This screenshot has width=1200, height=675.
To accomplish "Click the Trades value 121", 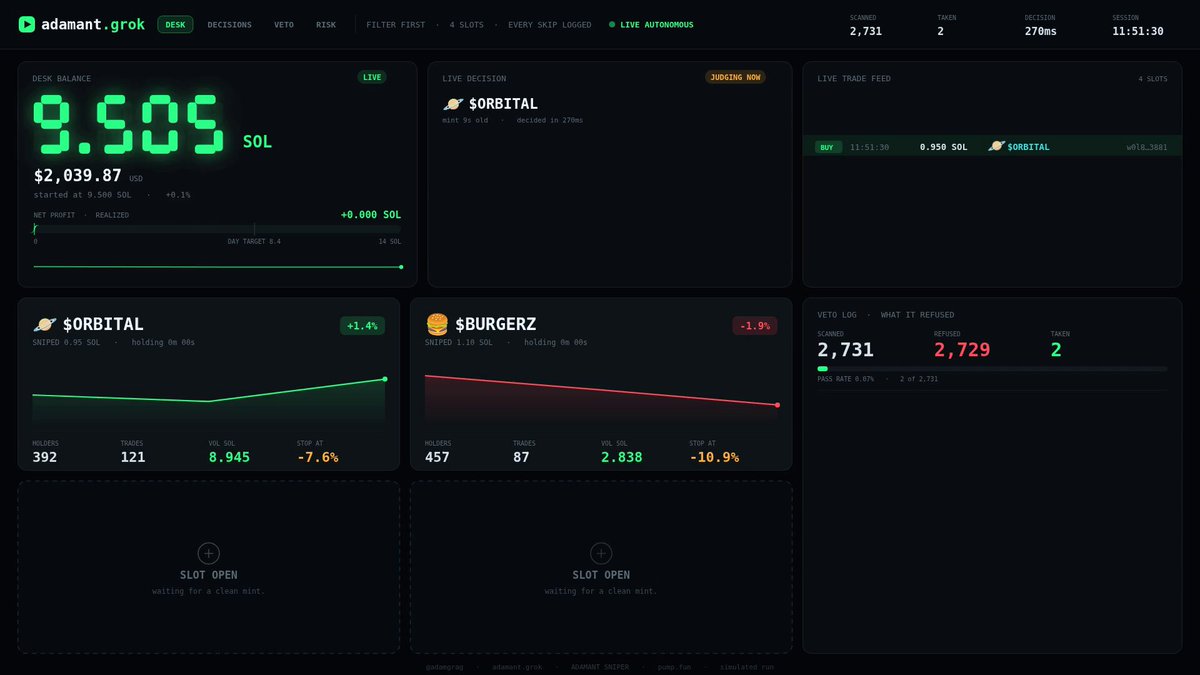I will click(133, 457).
